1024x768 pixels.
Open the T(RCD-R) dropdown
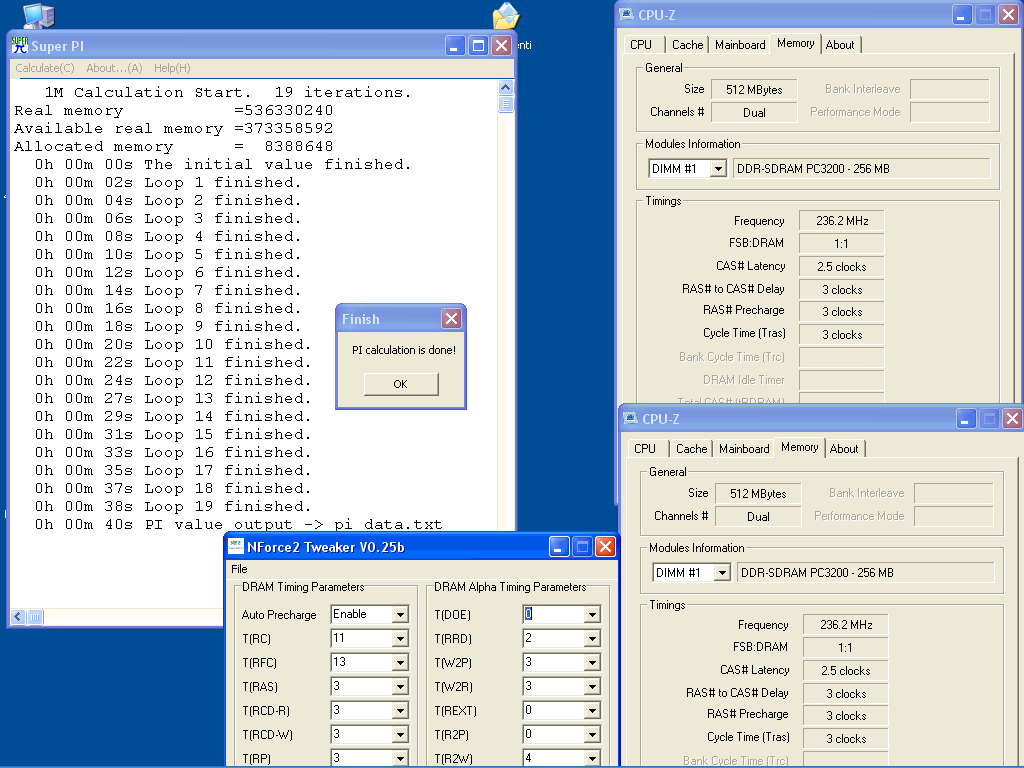coord(400,711)
